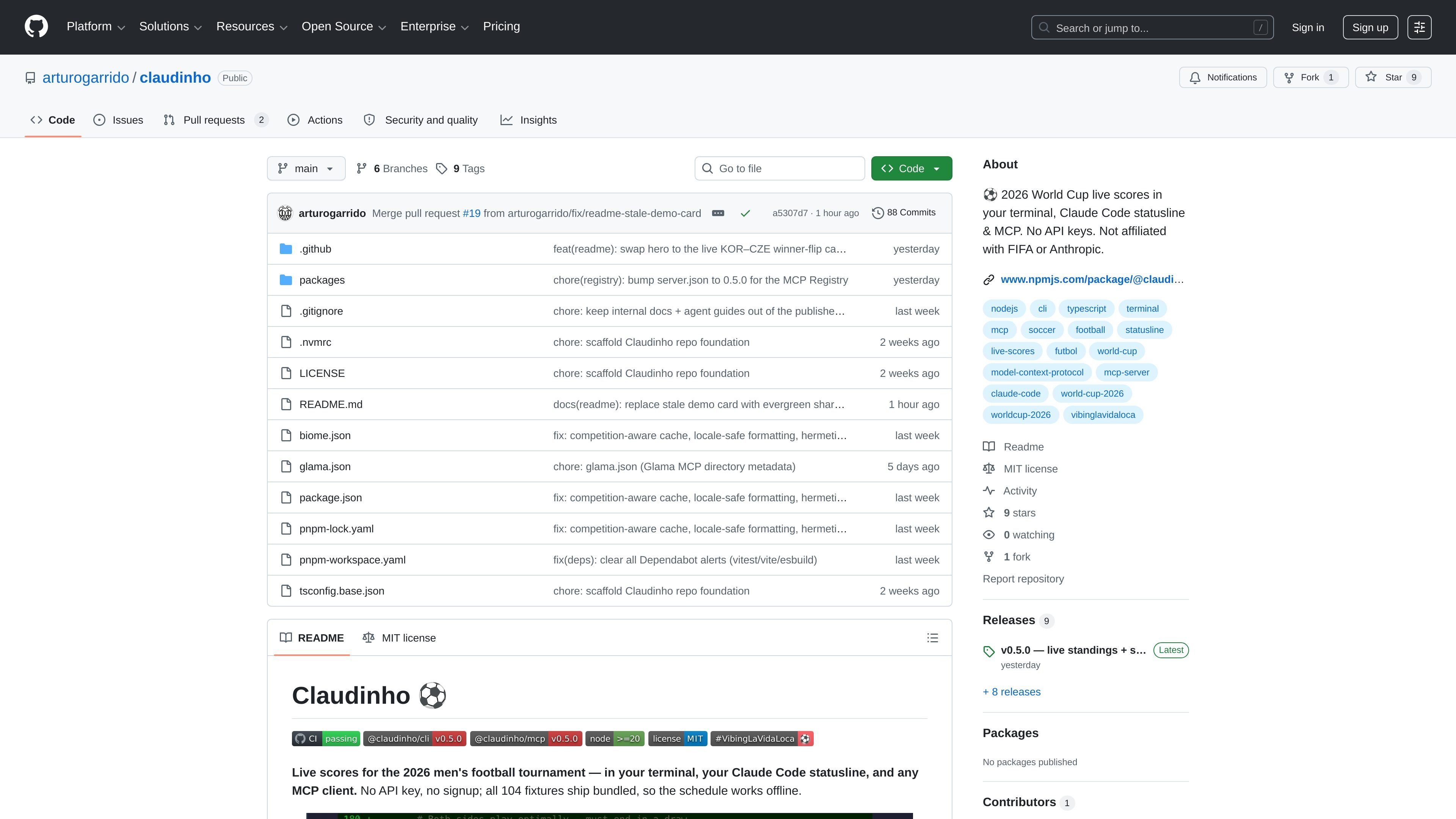
Task: Open the npmjs.com package link
Action: (x=1092, y=279)
